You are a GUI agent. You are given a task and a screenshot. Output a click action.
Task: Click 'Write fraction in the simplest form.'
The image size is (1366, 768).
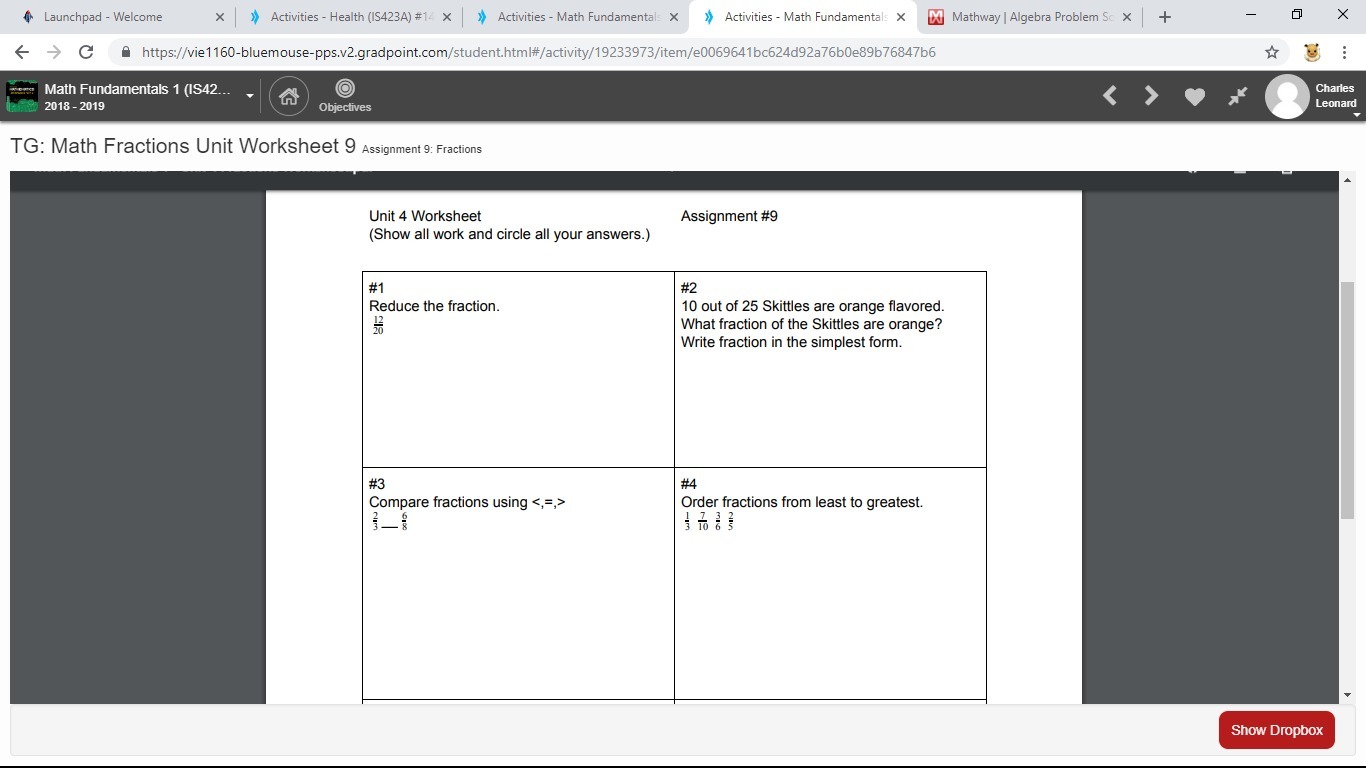(792, 342)
